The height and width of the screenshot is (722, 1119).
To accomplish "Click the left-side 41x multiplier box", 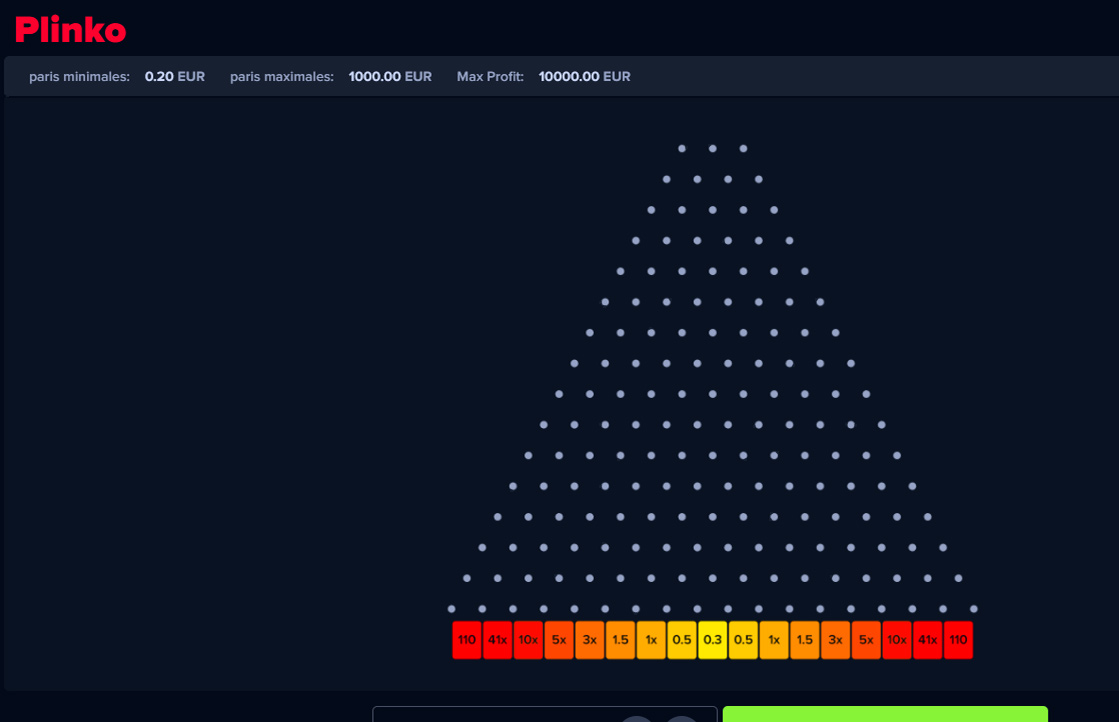I will click(x=497, y=640).
